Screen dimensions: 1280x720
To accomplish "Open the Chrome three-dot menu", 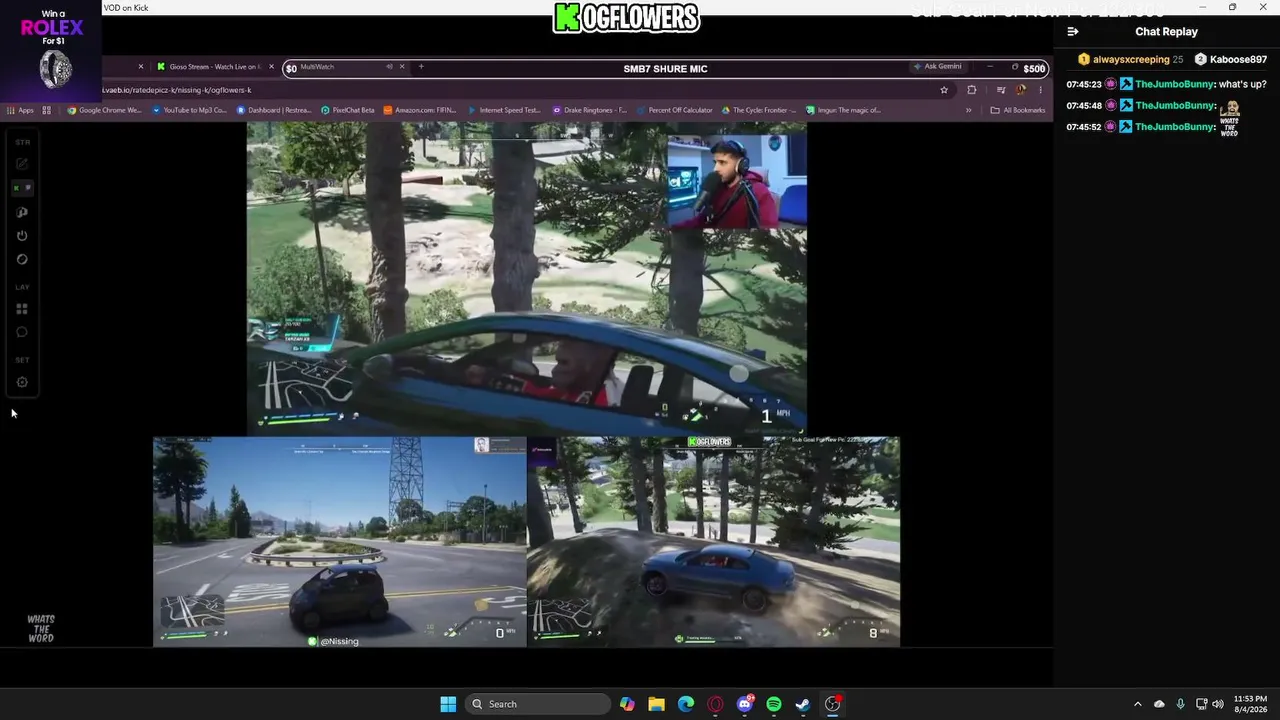I will click(1040, 90).
